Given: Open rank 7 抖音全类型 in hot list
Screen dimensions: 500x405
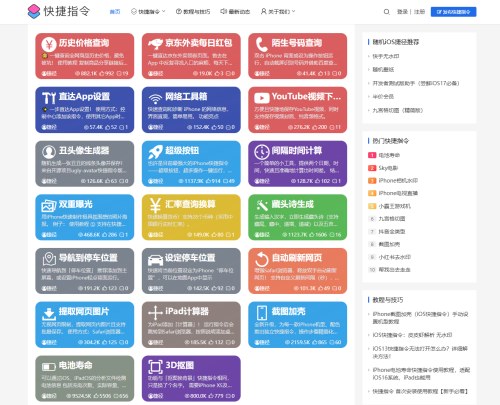Looking at the screenshot, I should 392,232.
